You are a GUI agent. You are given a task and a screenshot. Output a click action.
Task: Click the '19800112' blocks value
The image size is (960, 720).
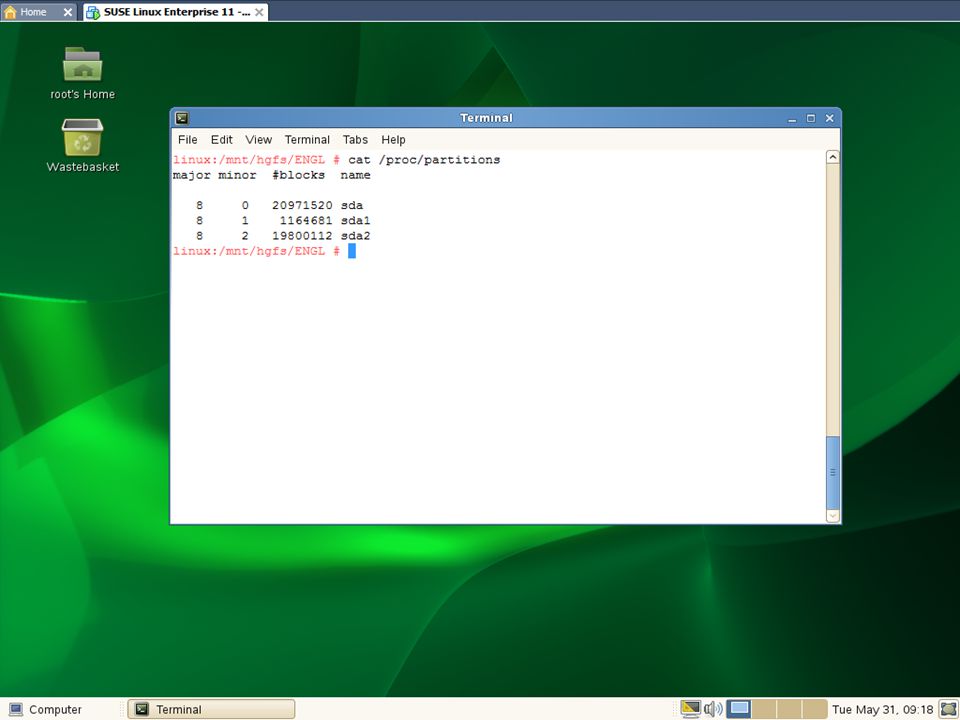coord(302,236)
